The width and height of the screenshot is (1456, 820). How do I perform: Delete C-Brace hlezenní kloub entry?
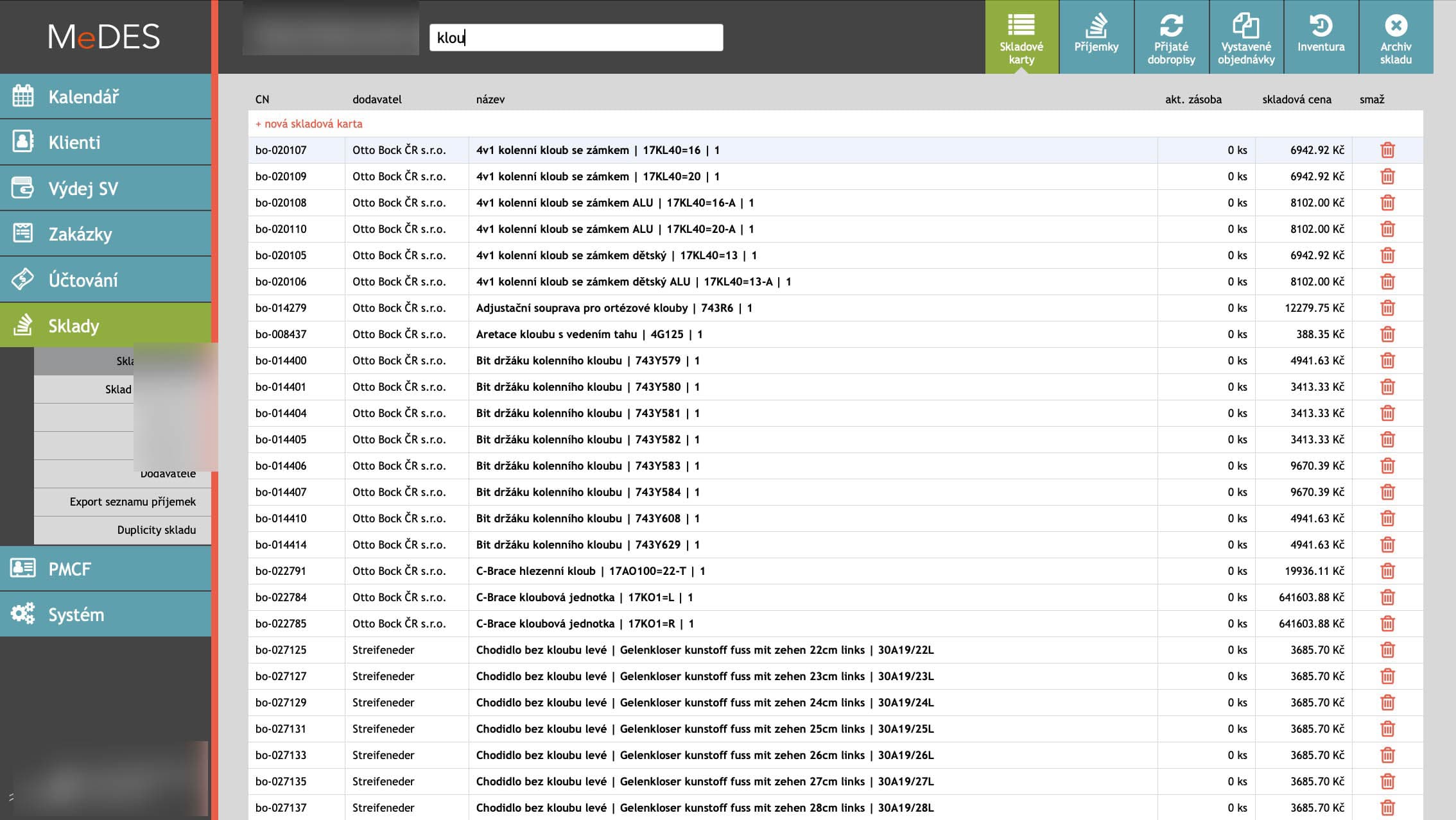tap(1387, 571)
